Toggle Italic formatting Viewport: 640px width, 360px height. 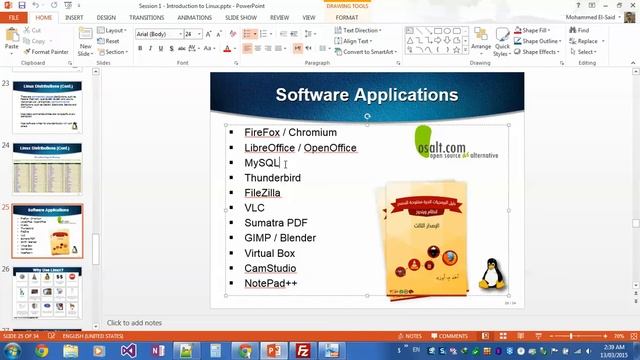click(x=150, y=49)
